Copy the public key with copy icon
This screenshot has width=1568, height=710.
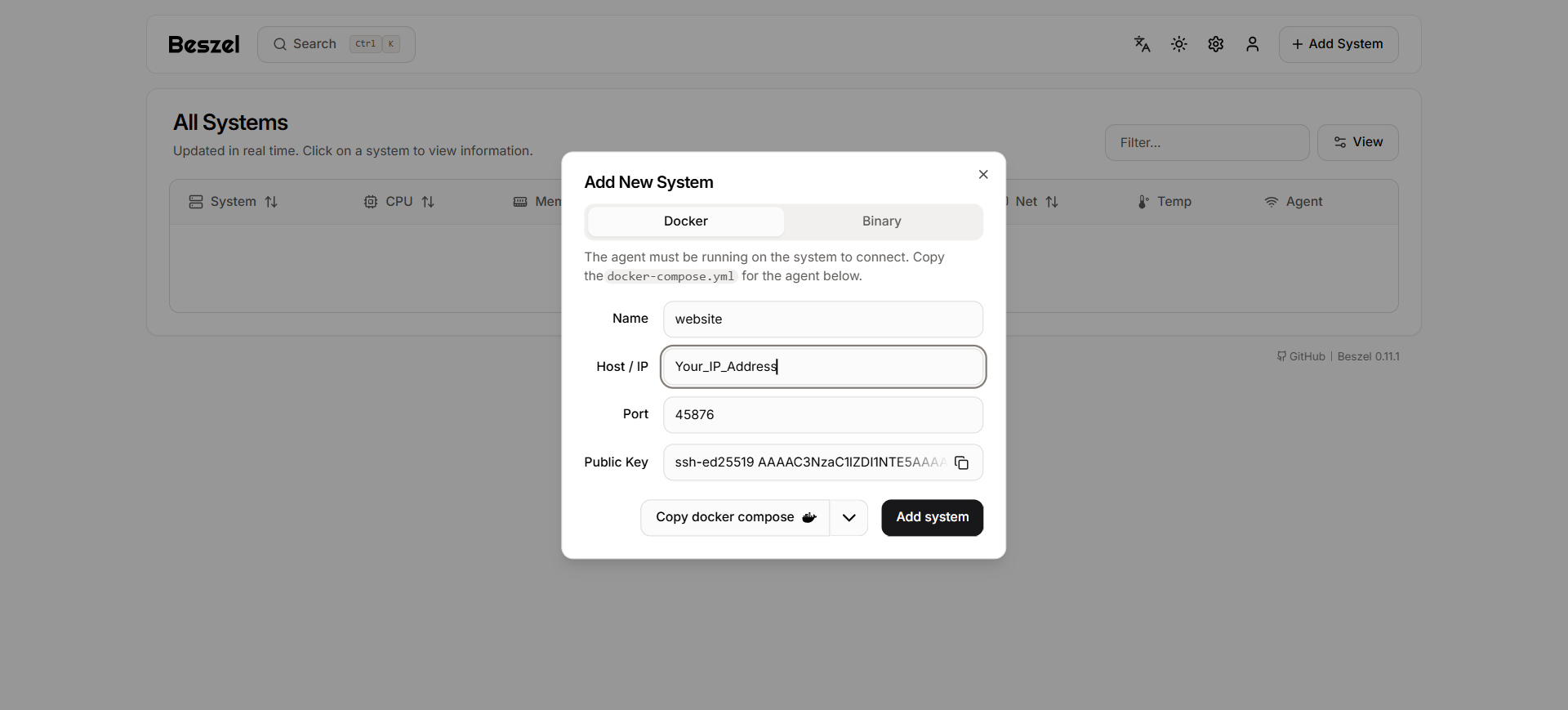click(961, 462)
